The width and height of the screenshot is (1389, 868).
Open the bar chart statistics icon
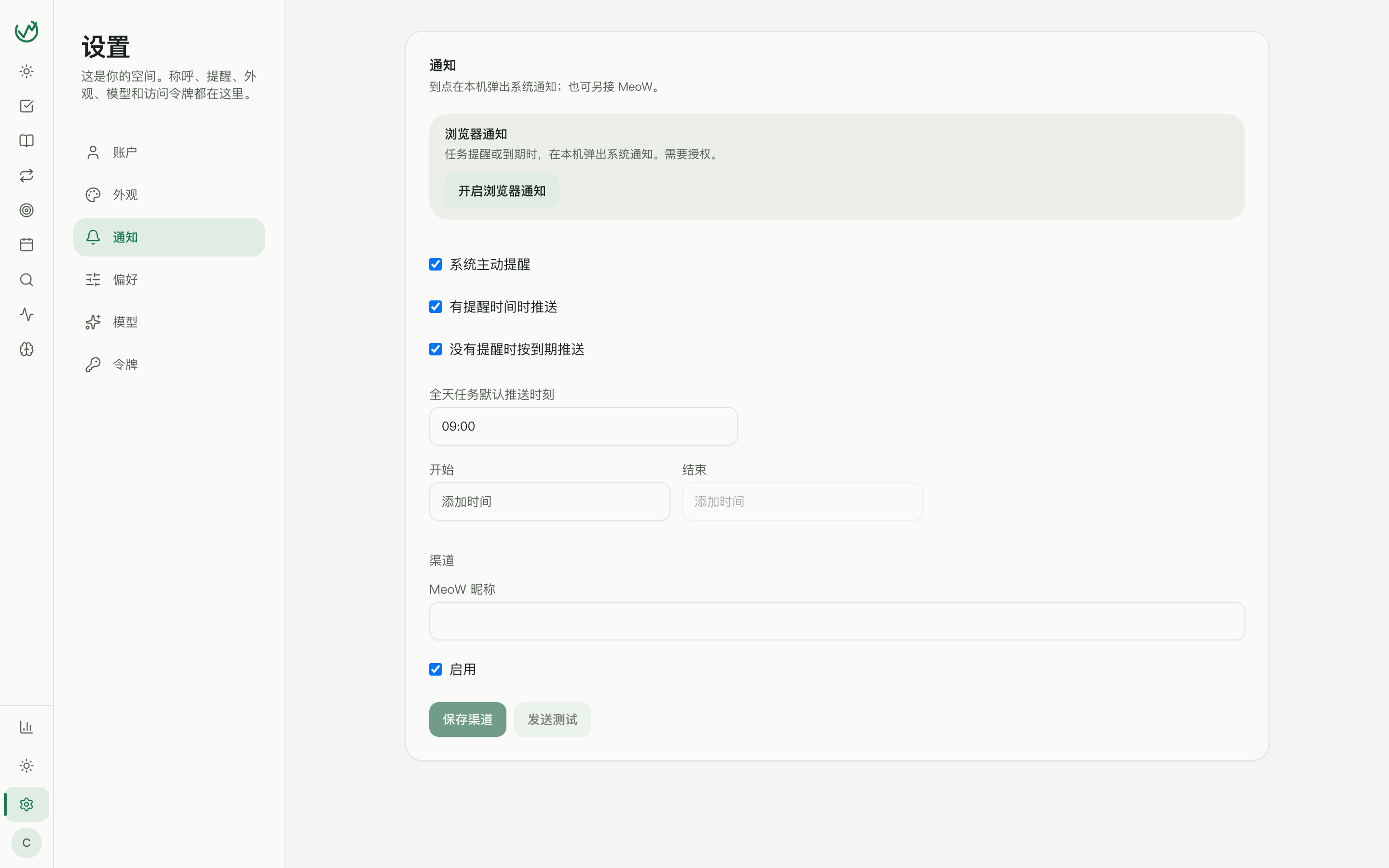(x=27, y=727)
